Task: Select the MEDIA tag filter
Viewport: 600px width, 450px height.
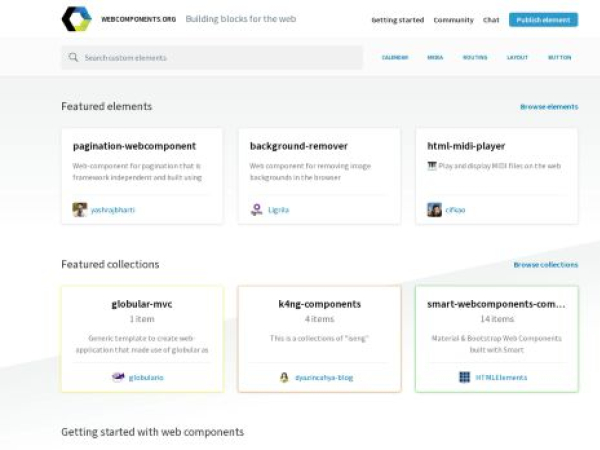Action: click(435, 57)
